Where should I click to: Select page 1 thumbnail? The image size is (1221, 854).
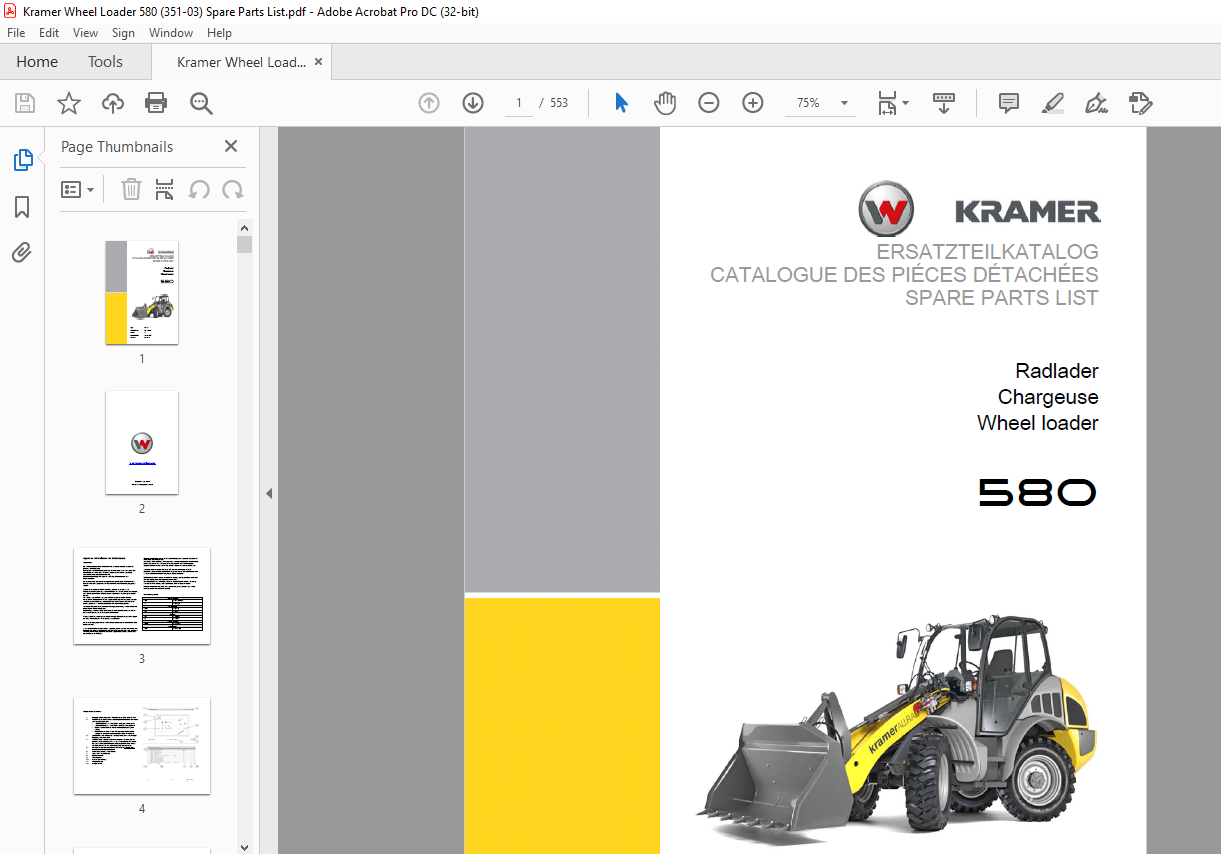click(142, 293)
